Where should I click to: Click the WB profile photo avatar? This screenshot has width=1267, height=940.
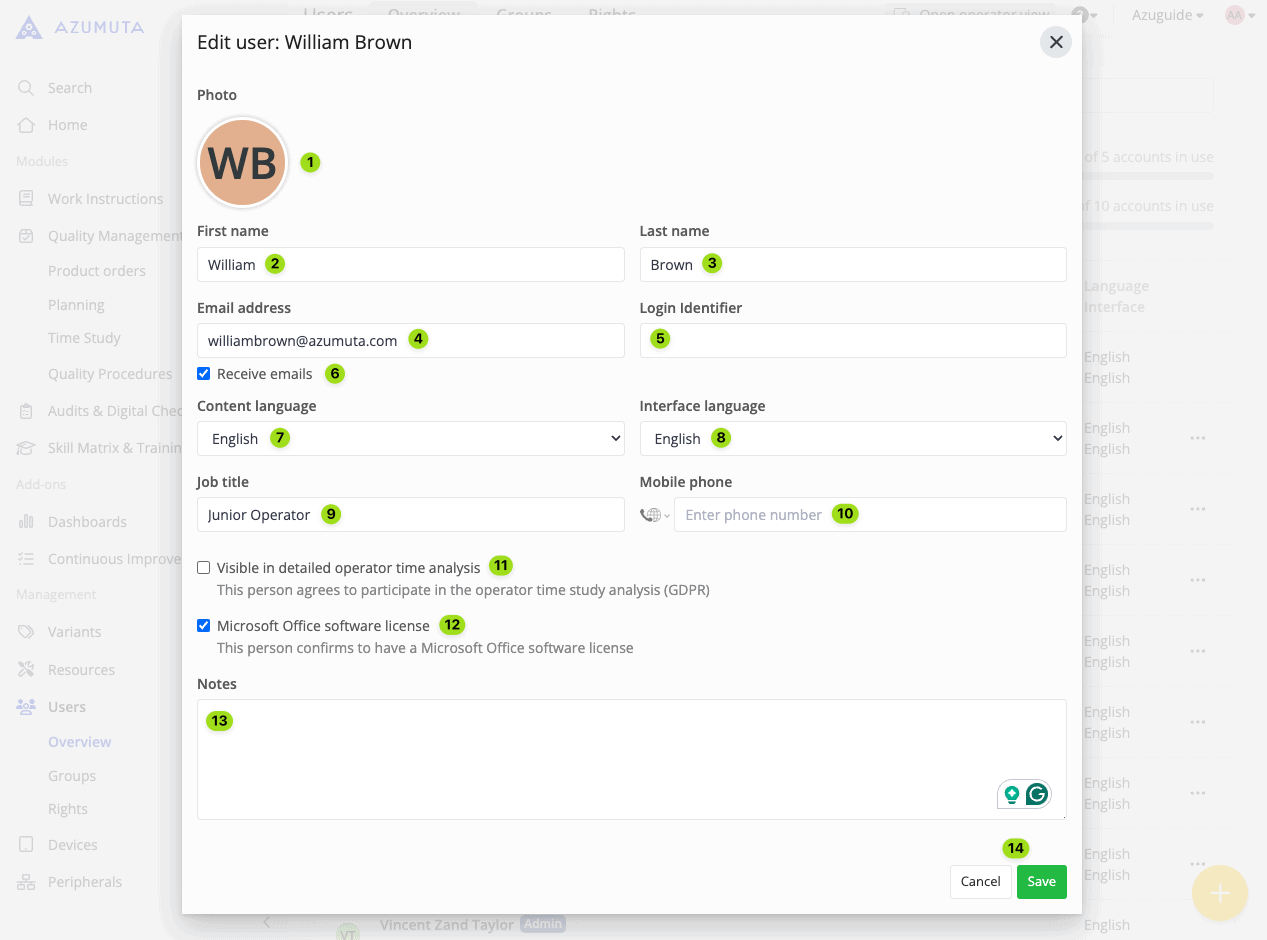(x=243, y=163)
